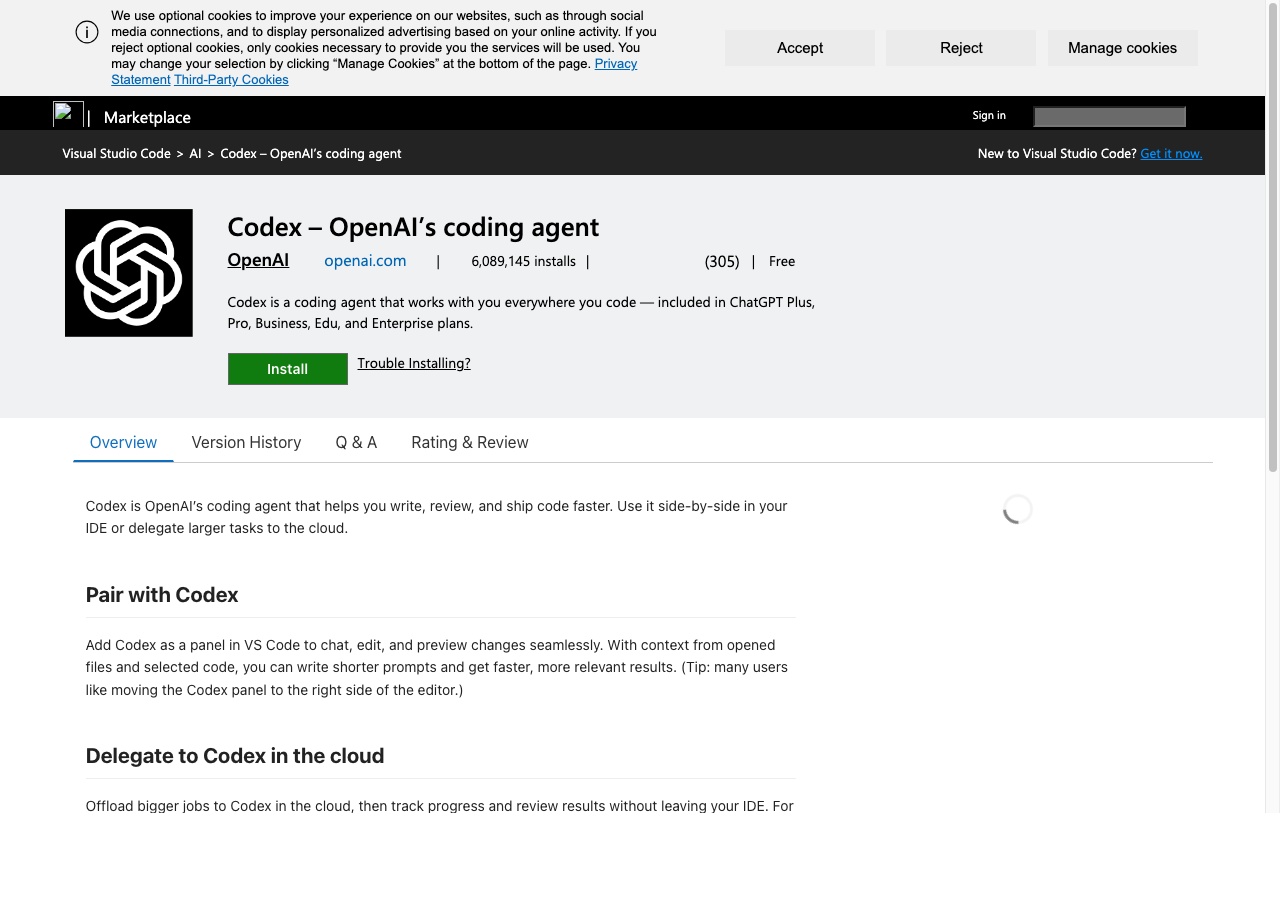Go to the Marketplace home
The height and width of the screenshot is (900, 1280).
(147, 118)
